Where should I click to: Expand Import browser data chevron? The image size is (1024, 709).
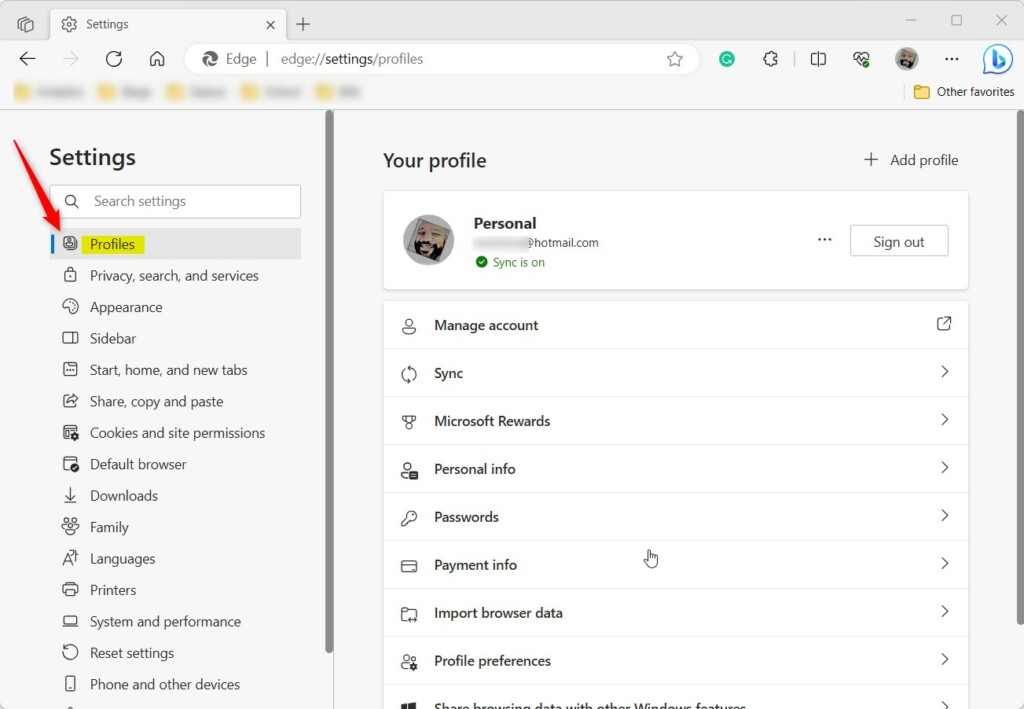pyautogui.click(x=944, y=612)
